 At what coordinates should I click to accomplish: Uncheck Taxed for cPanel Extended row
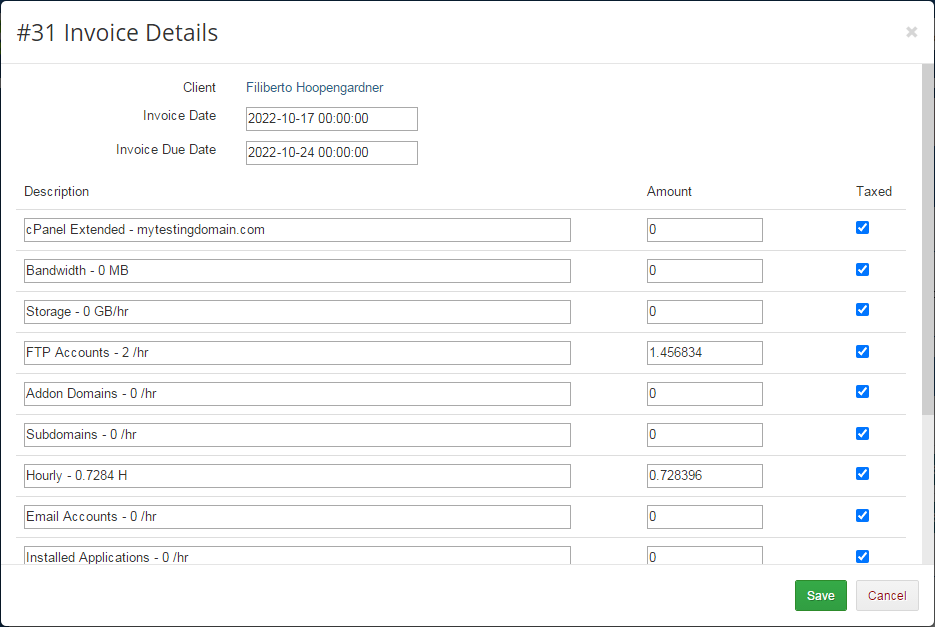pos(862,228)
